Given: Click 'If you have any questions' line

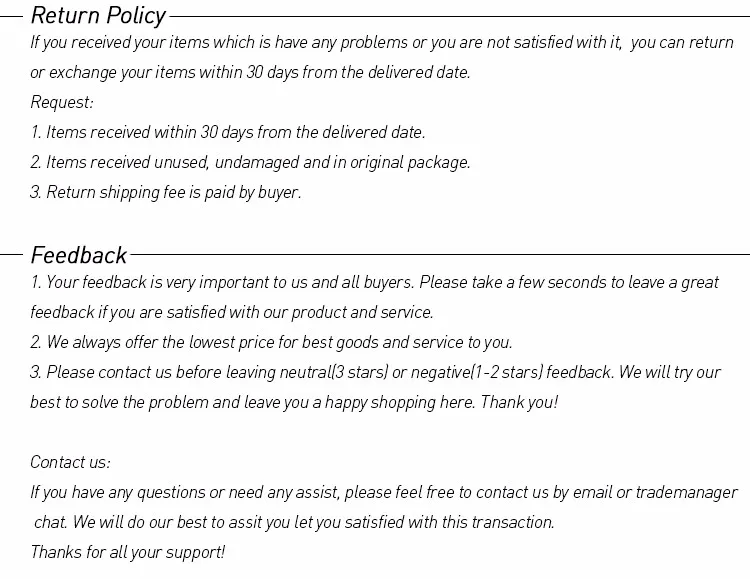Looking at the screenshot, I should pyautogui.click(x=383, y=492).
